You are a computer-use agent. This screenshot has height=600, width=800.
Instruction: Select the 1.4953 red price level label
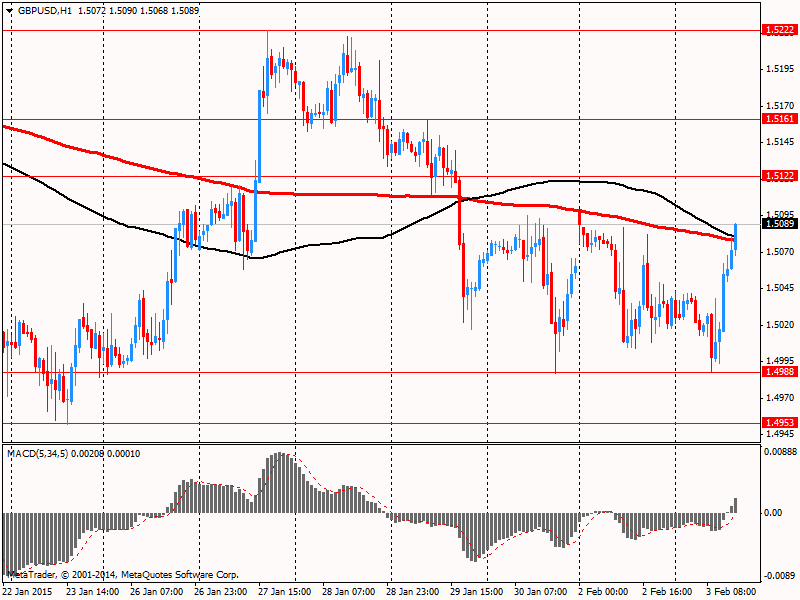[780, 422]
